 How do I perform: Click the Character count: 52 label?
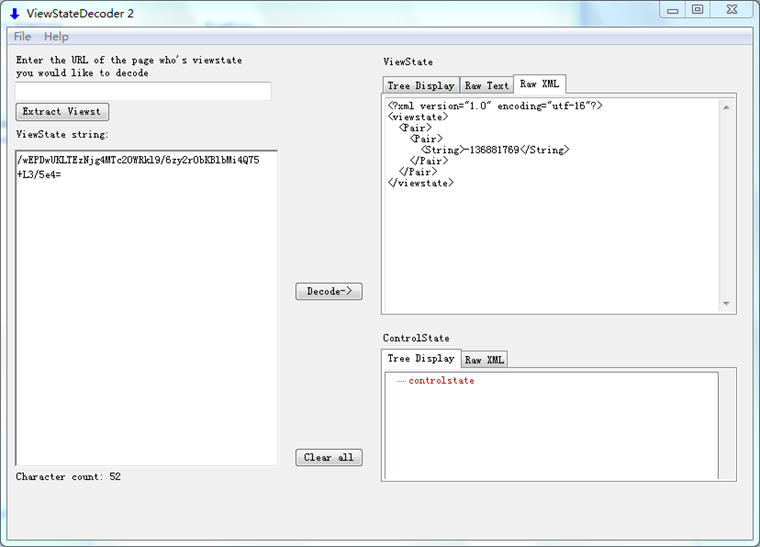(x=68, y=477)
